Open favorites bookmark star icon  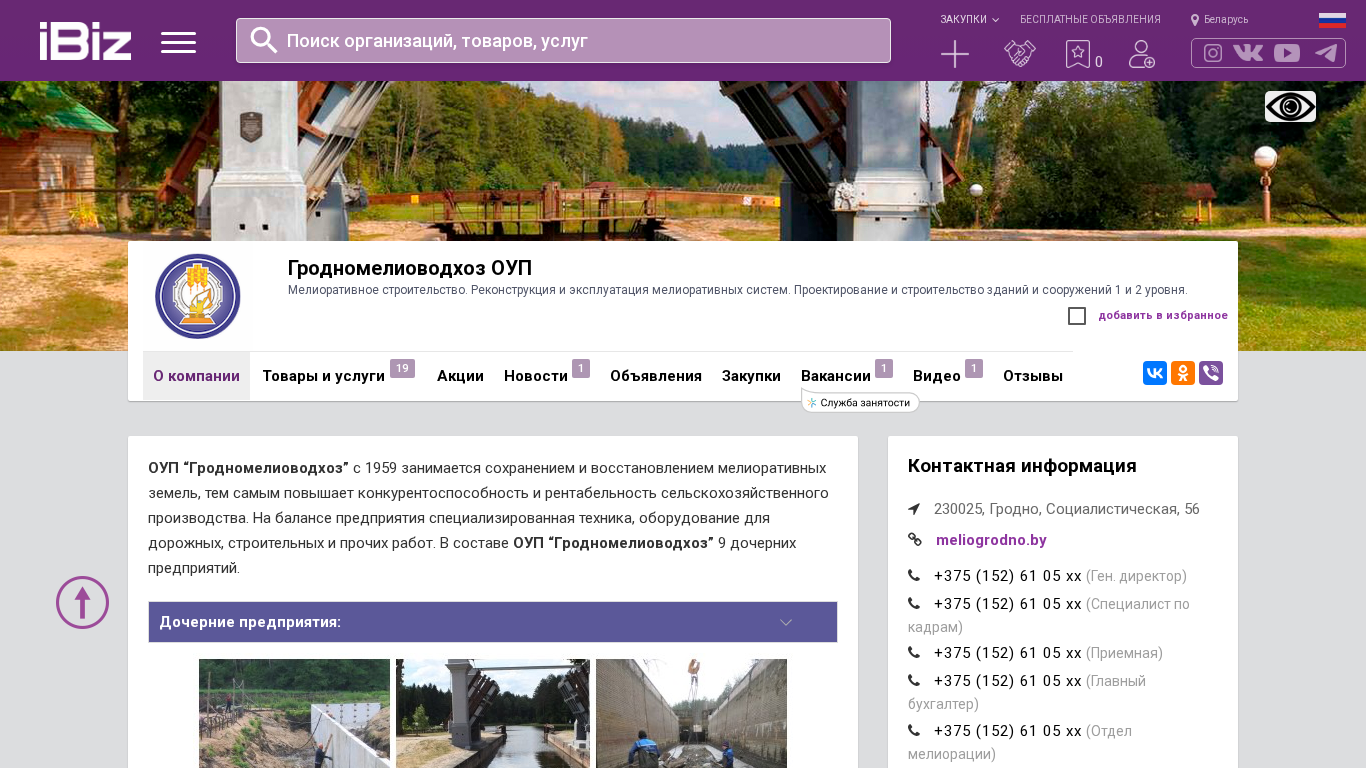point(1077,54)
